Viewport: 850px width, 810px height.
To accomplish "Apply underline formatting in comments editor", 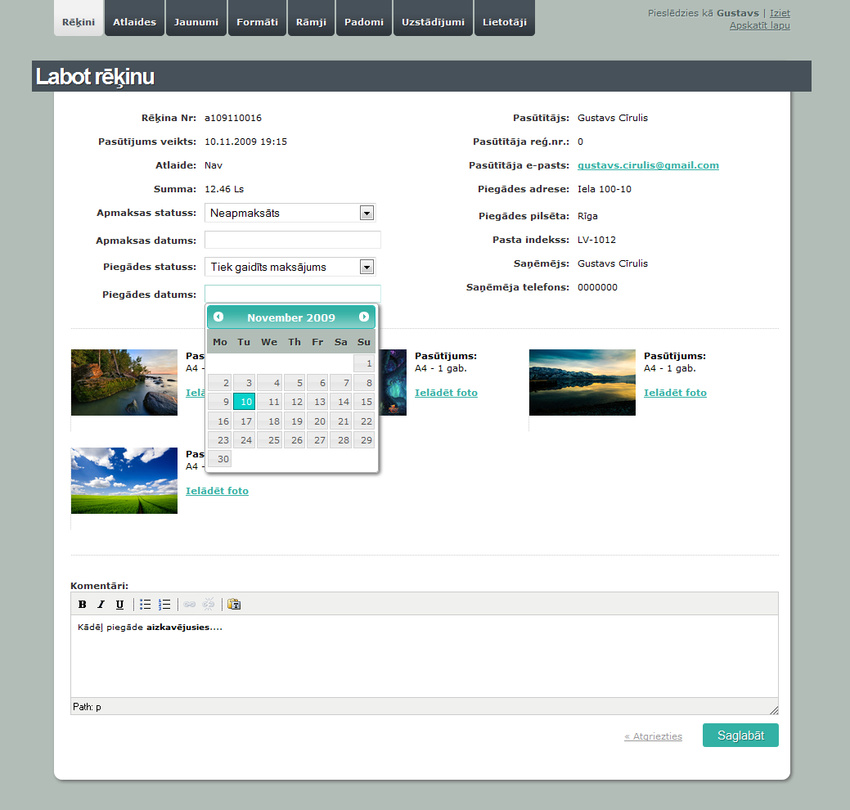I will coord(120,604).
